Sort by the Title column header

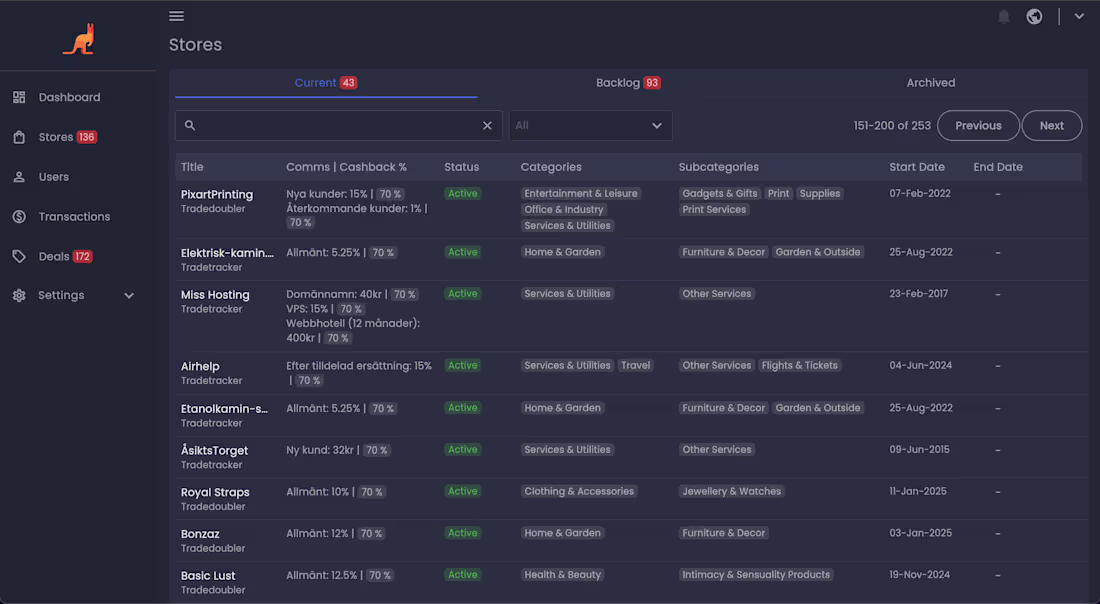click(x=192, y=167)
